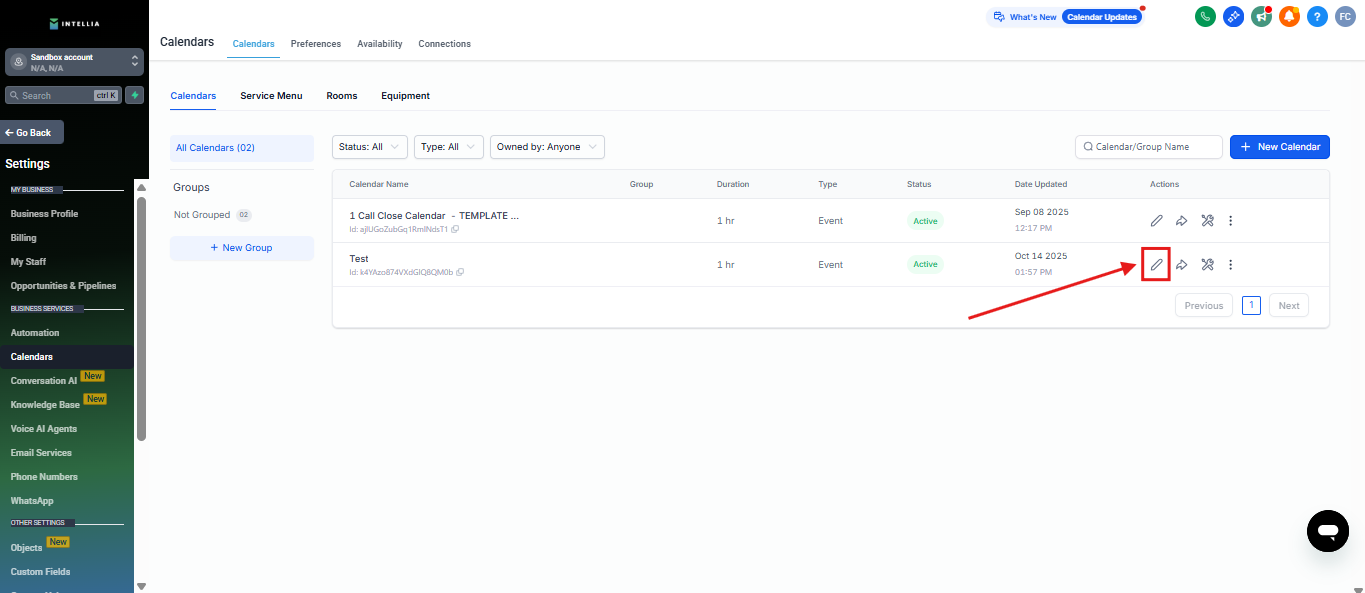Click the Calendar/Group Name search field
Screen dimensions: 1365x593
[x=1149, y=147]
